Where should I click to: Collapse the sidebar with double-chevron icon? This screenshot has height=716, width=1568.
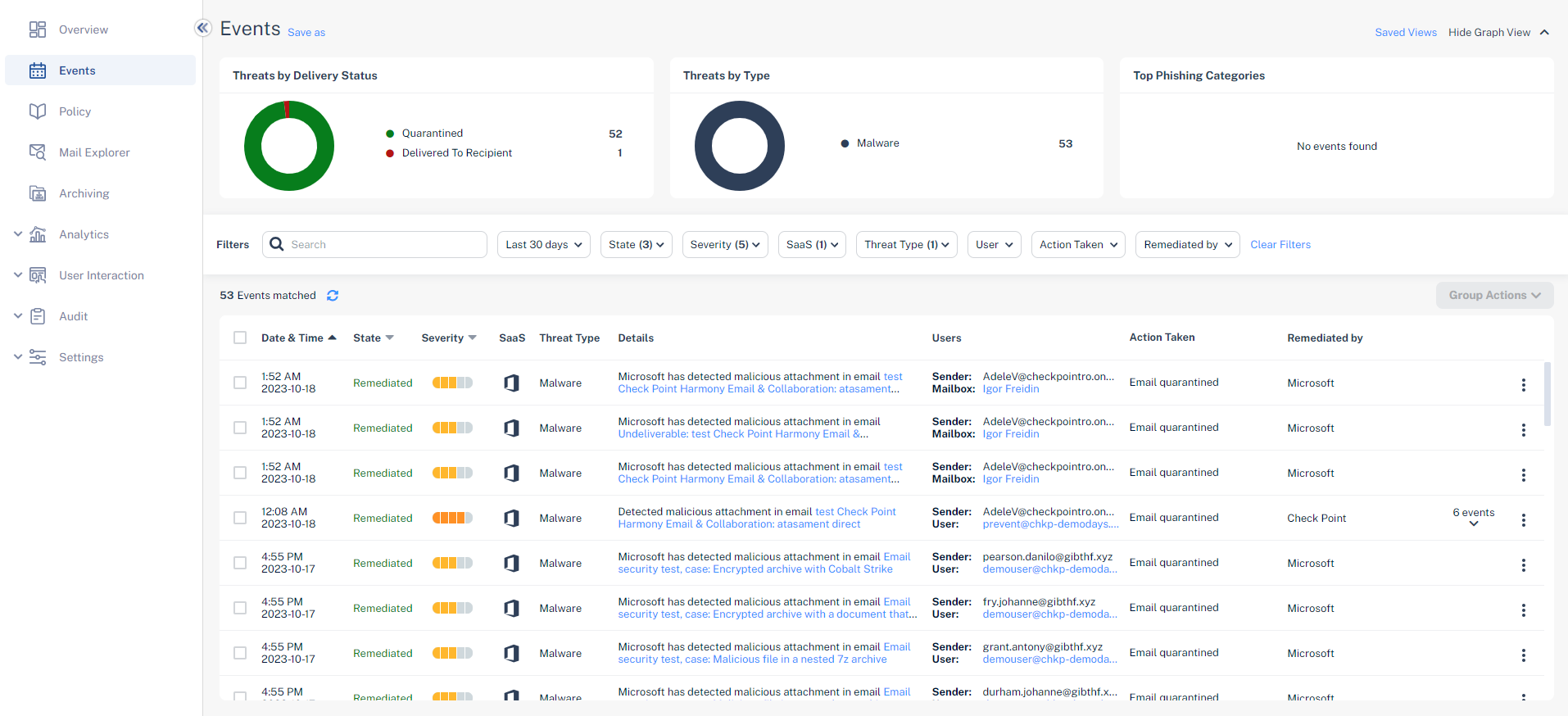coord(203,28)
